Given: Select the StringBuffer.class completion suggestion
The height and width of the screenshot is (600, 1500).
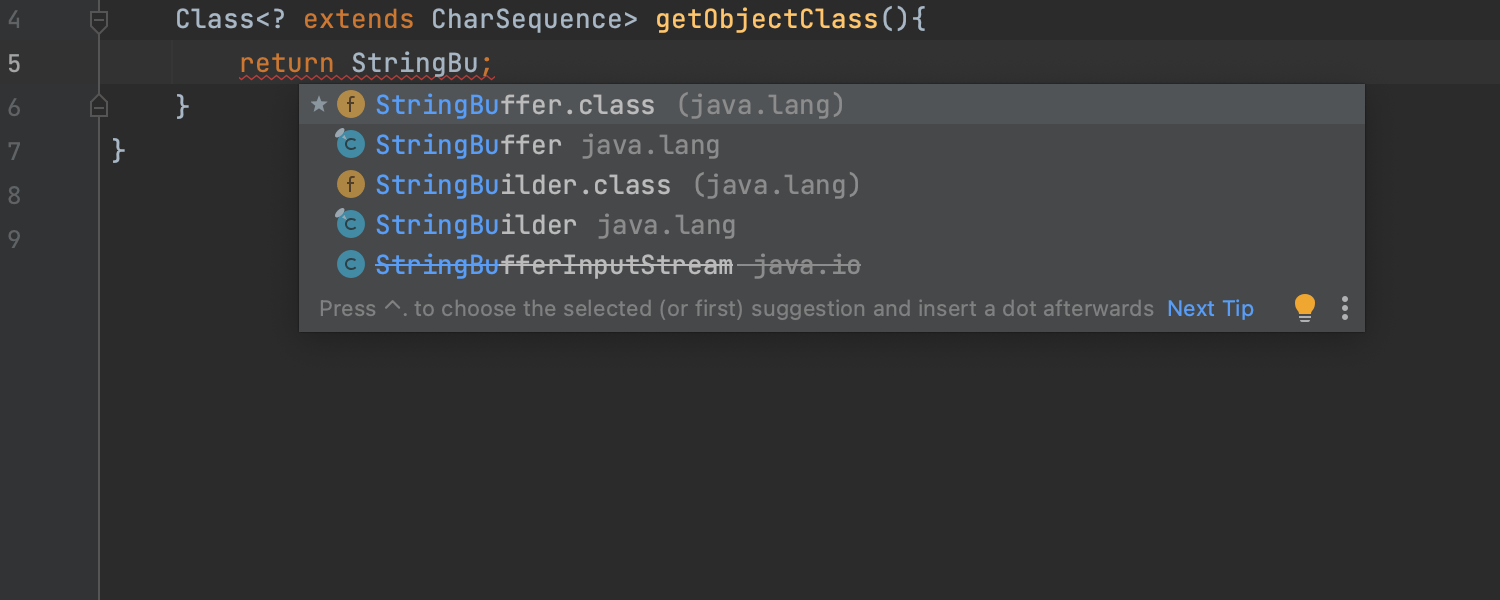Looking at the screenshot, I should click(515, 105).
